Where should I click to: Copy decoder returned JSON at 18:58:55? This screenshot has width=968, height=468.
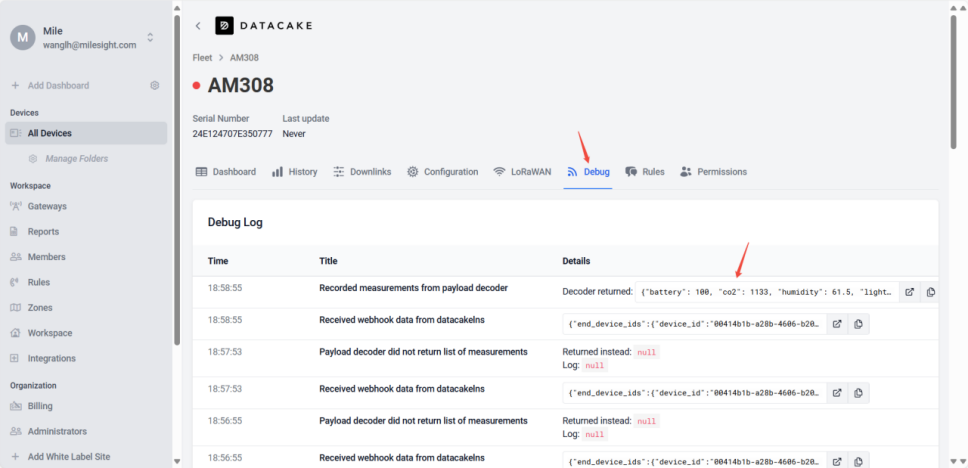930,292
